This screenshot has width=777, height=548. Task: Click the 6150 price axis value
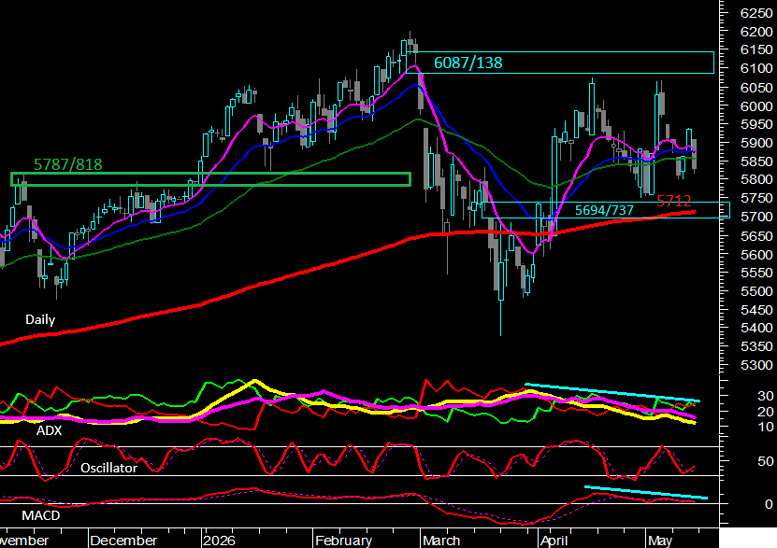pyautogui.click(x=756, y=50)
